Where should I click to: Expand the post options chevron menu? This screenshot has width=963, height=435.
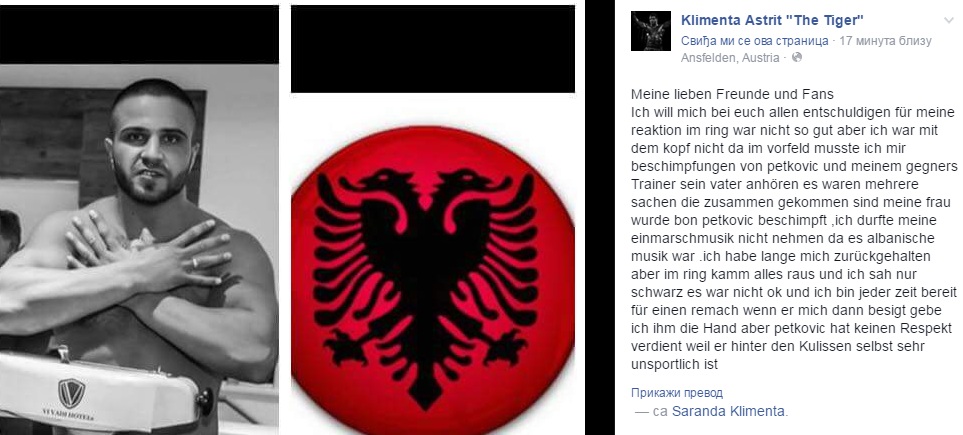click(x=948, y=20)
